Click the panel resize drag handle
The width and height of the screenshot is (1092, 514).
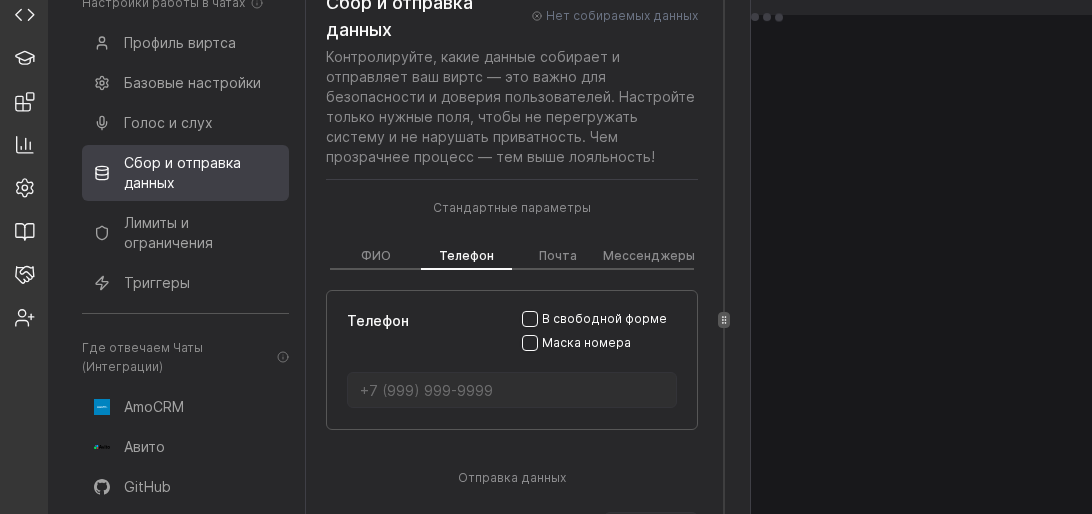coord(724,320)
